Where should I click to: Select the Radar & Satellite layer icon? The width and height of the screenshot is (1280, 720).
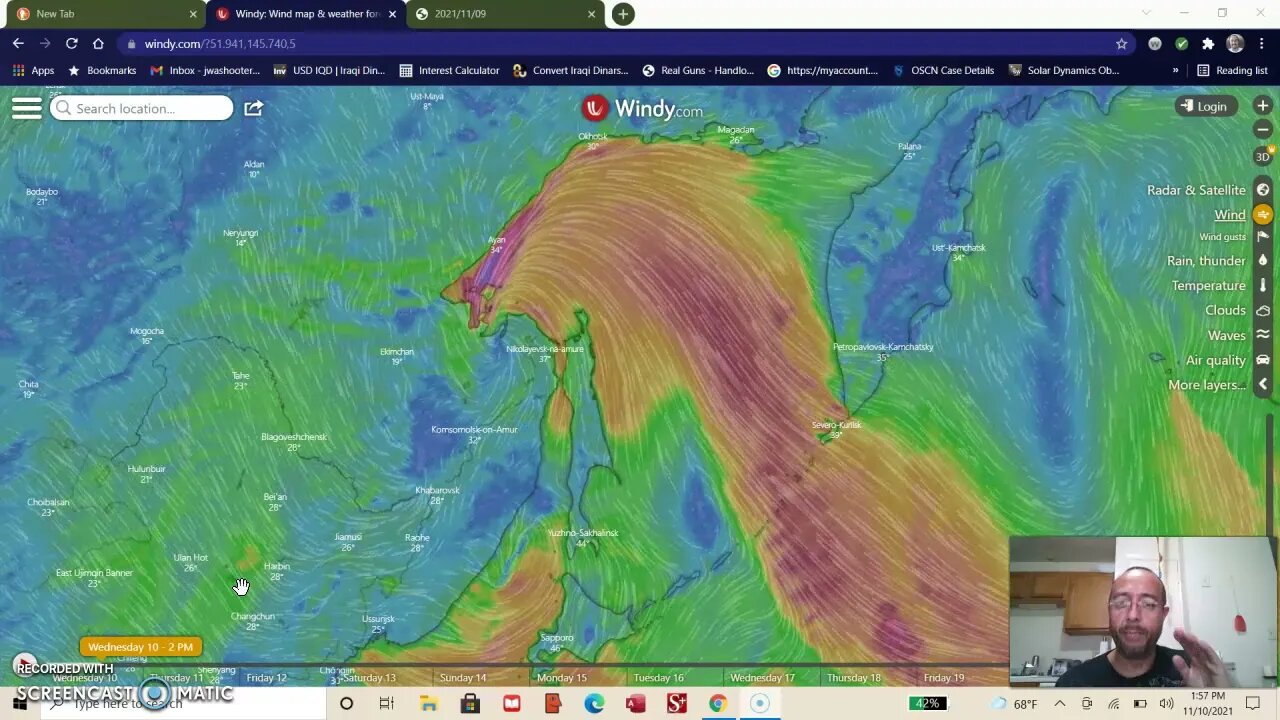[1263, 190]
